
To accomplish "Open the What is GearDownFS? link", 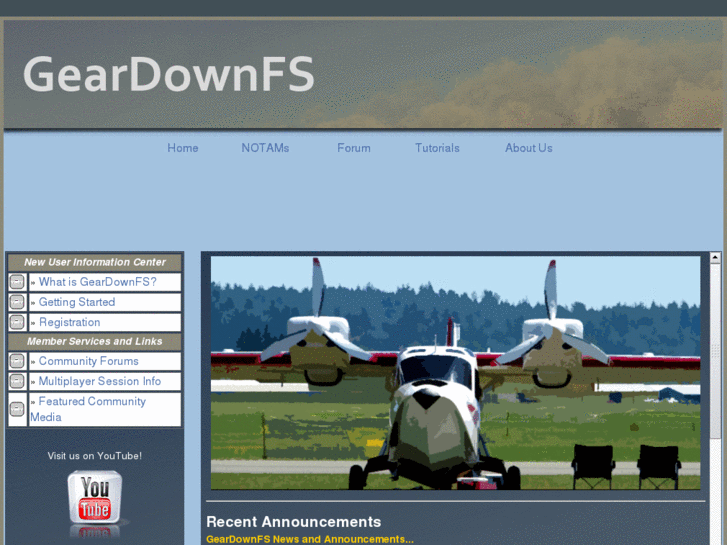I will pos(97,282).
